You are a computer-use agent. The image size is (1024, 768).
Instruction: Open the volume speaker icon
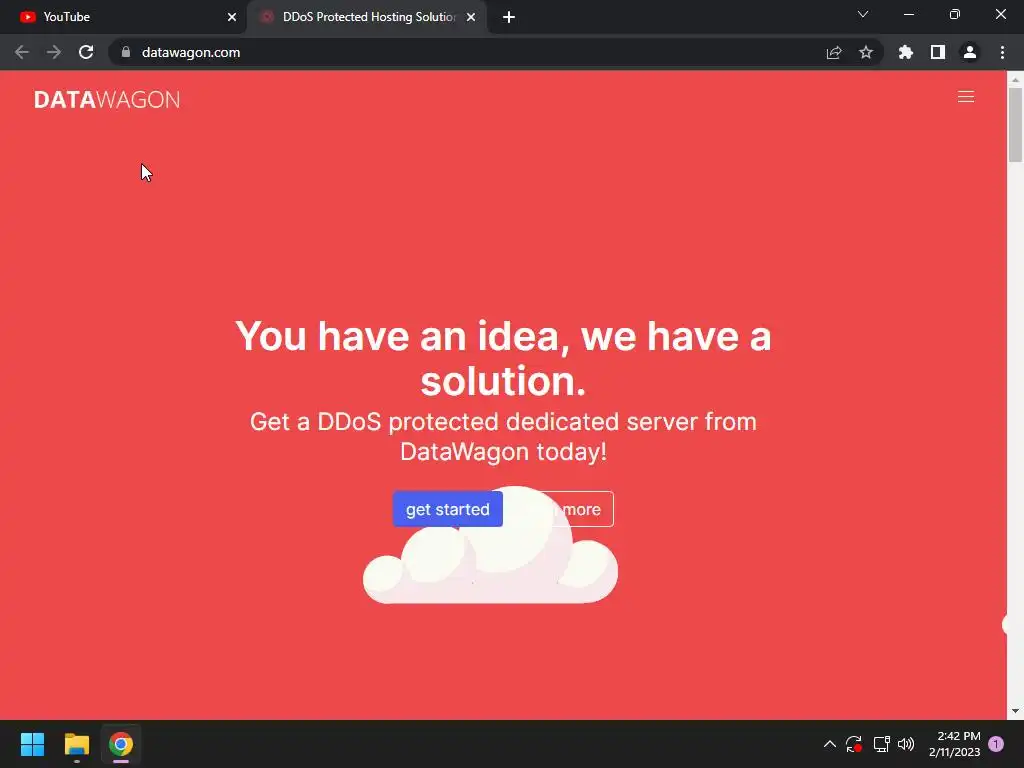pos(906,744)
